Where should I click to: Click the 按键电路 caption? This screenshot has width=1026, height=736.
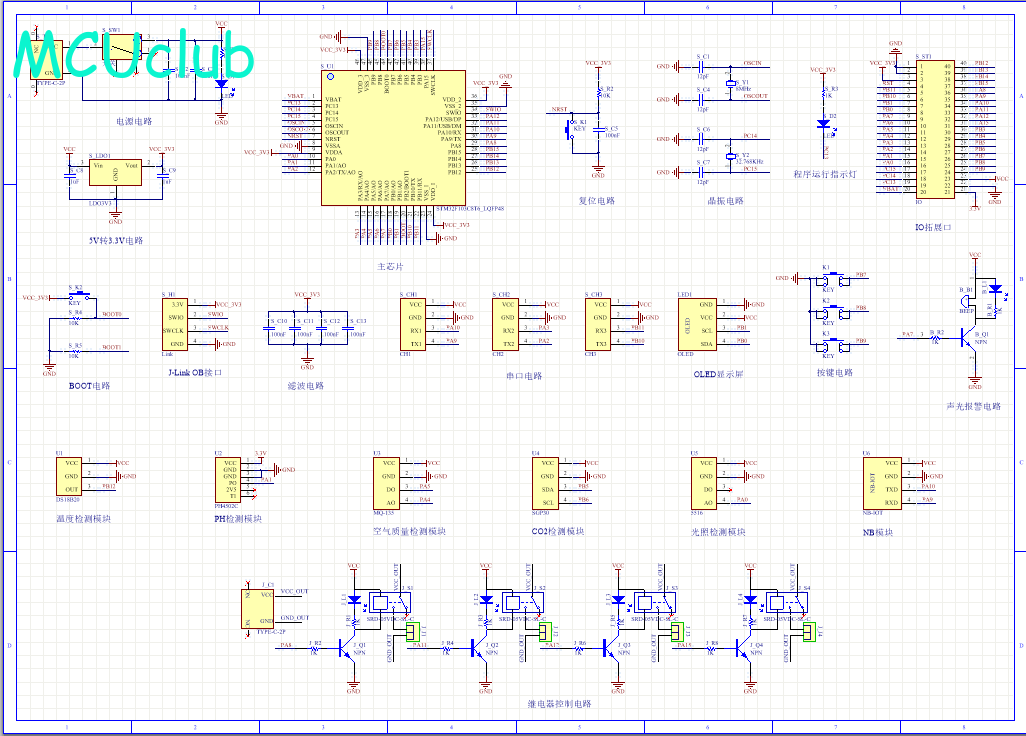tap(834, 372)
